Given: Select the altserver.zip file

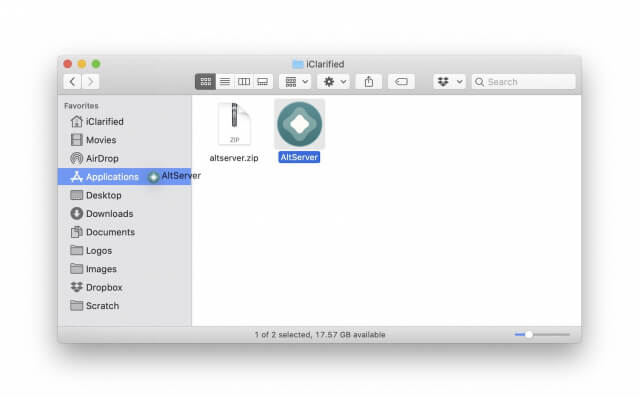Looking at the screenshot, I should click(234, 131).
